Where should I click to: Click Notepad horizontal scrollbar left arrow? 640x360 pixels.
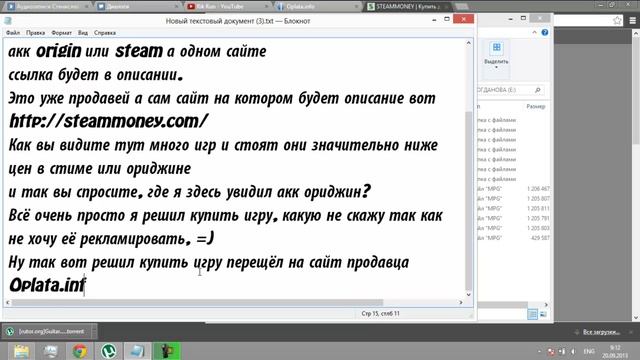pyautogui.click(x=8, y=302)
